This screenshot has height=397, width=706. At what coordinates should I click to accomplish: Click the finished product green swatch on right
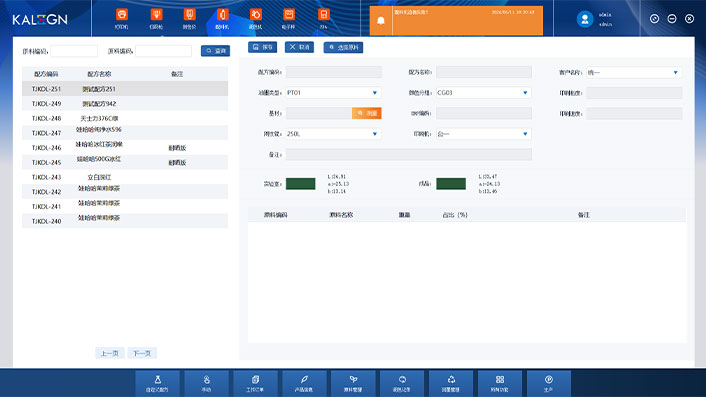click(451, 184)
